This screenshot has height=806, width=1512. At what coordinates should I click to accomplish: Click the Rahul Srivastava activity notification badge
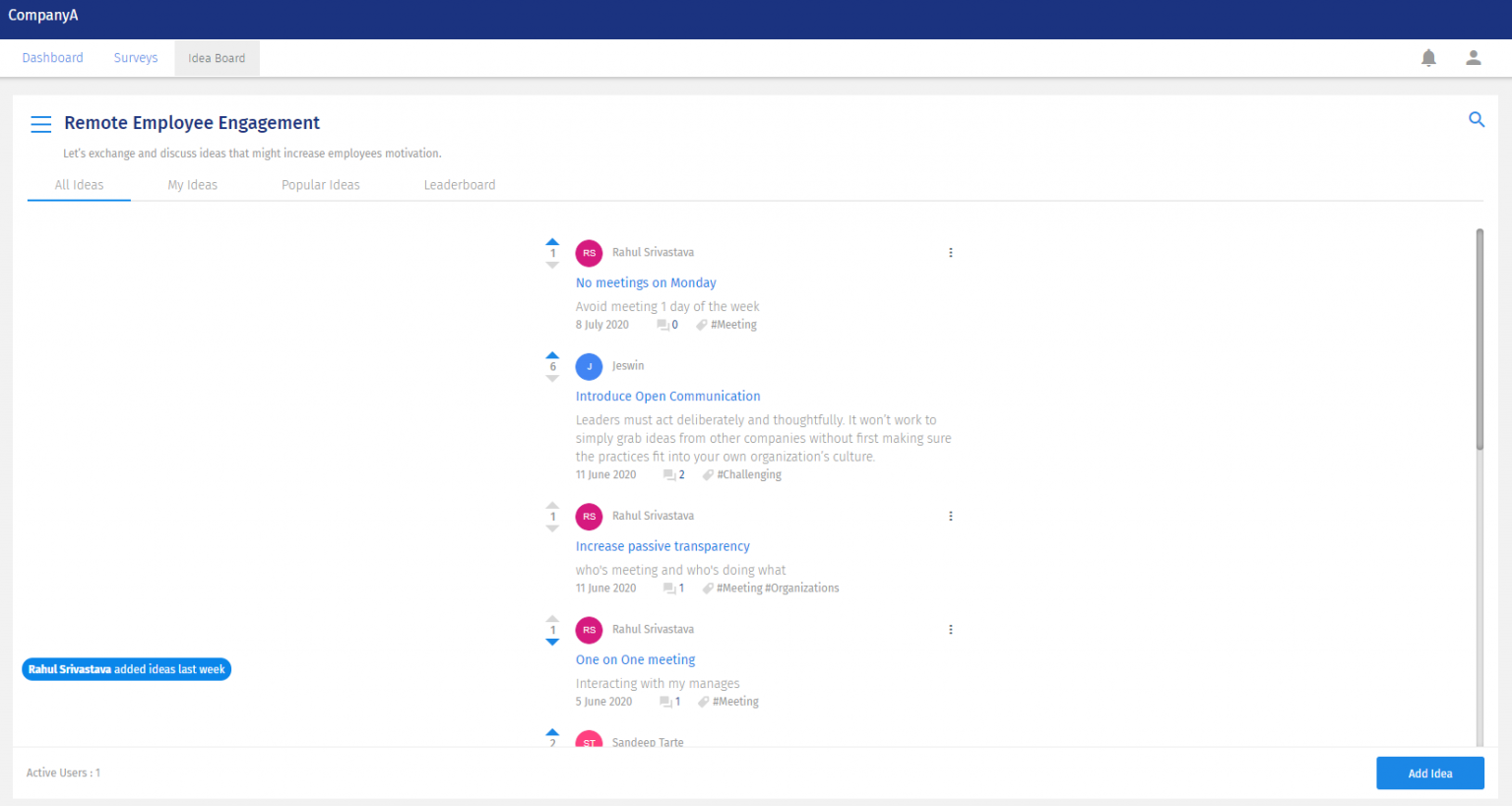[126, 669]
